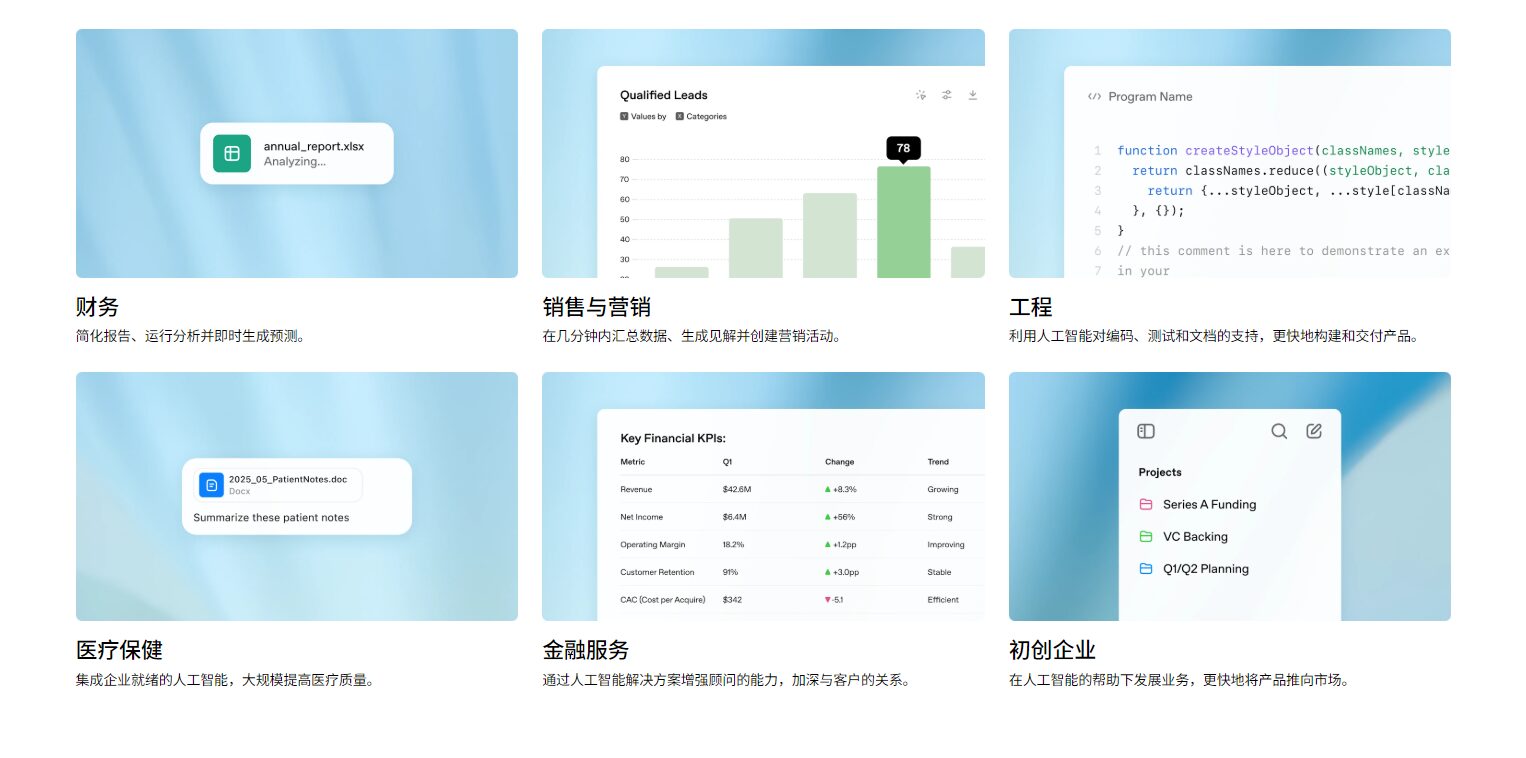Click the highlighted bar labeled 78

tap(903, 221)
